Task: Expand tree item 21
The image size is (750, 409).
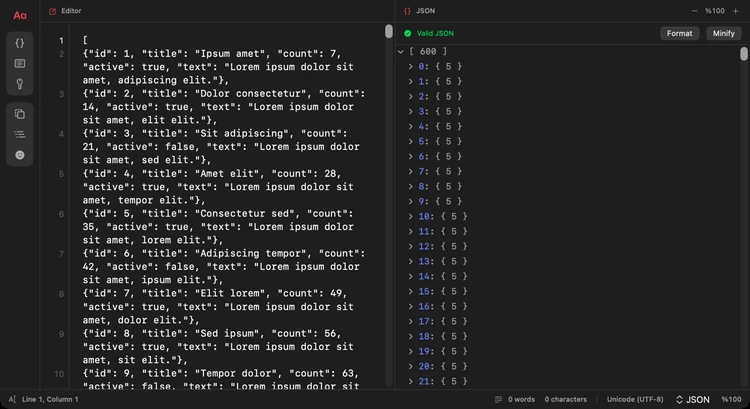Action: [x=410, y=381]
